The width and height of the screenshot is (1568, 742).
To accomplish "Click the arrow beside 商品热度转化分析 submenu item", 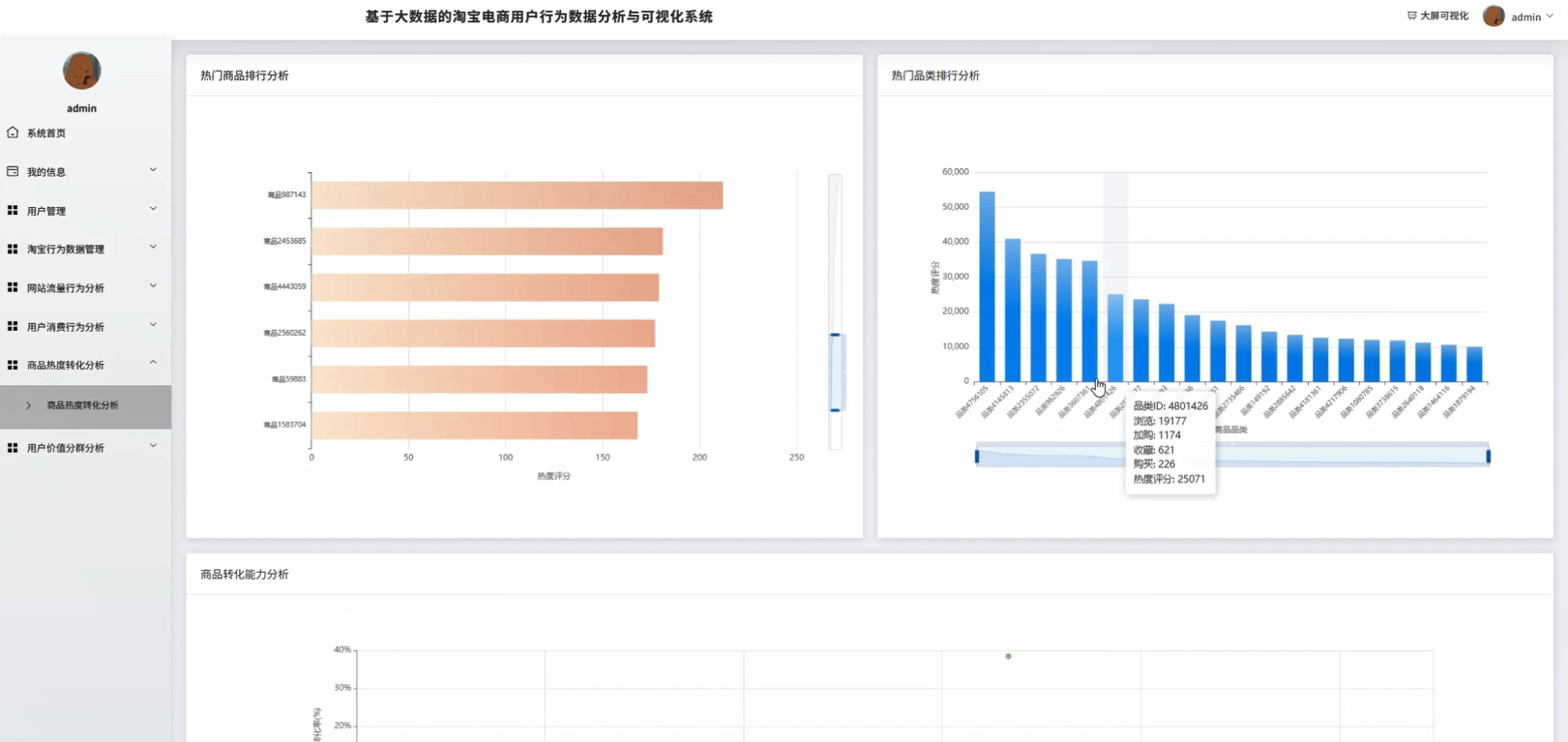I will [28, 405].
